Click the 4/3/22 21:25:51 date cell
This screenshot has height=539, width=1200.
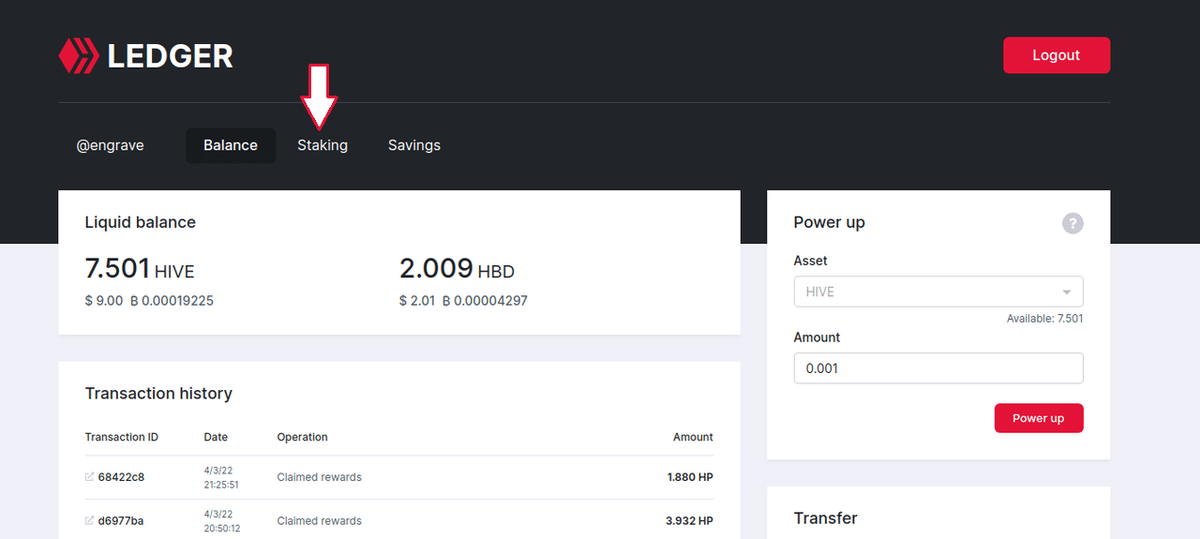(x=221, y=477)
